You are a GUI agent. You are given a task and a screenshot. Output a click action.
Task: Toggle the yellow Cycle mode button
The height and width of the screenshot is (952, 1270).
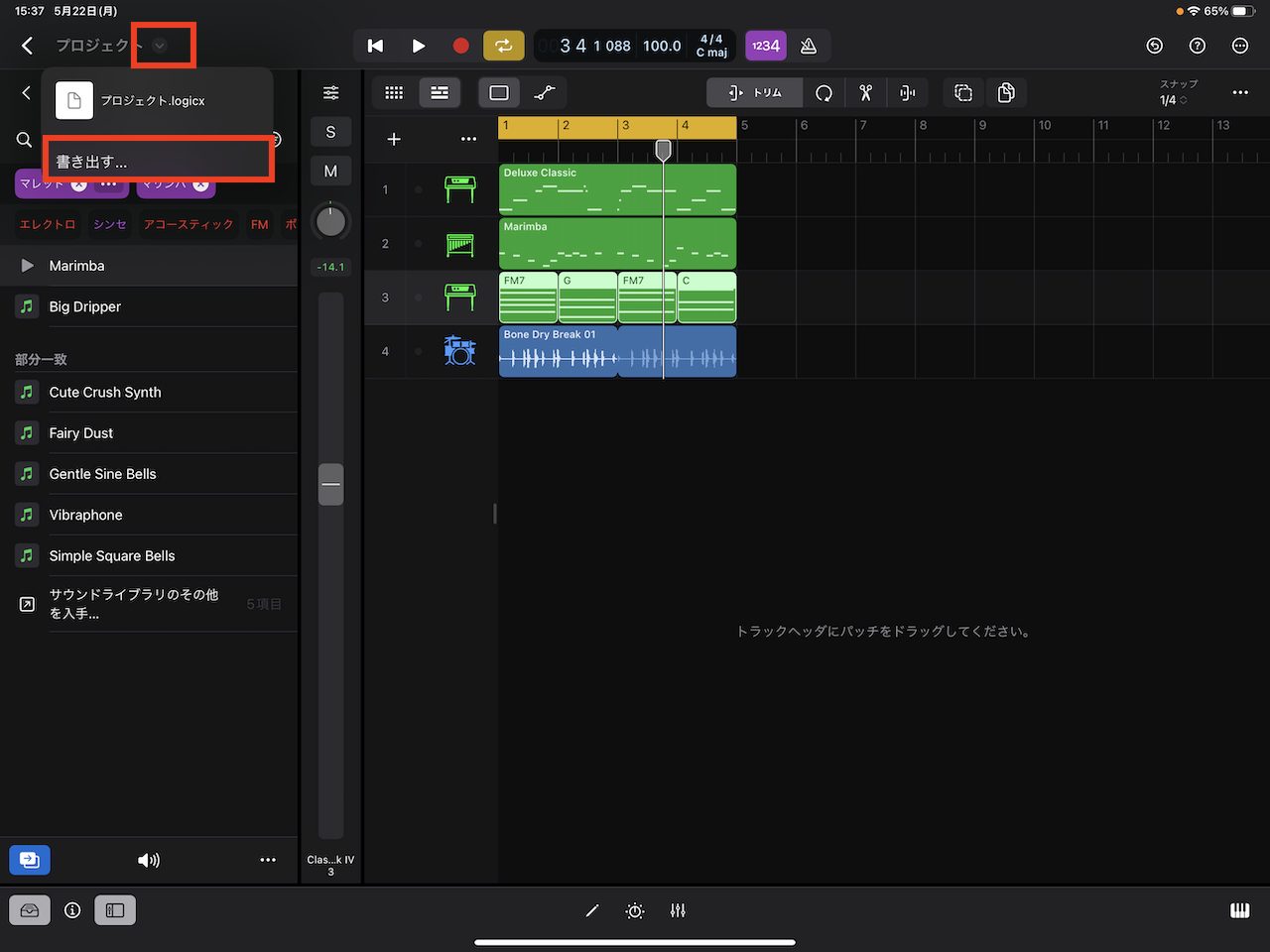pos(503,46)
